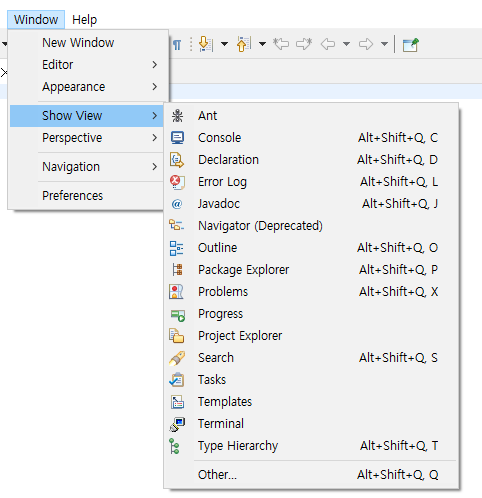Image resolution: width=482 pixels, height=498 pixels.
Task: Click the Type Hierarchy icon
Action: tap(174, 446)
